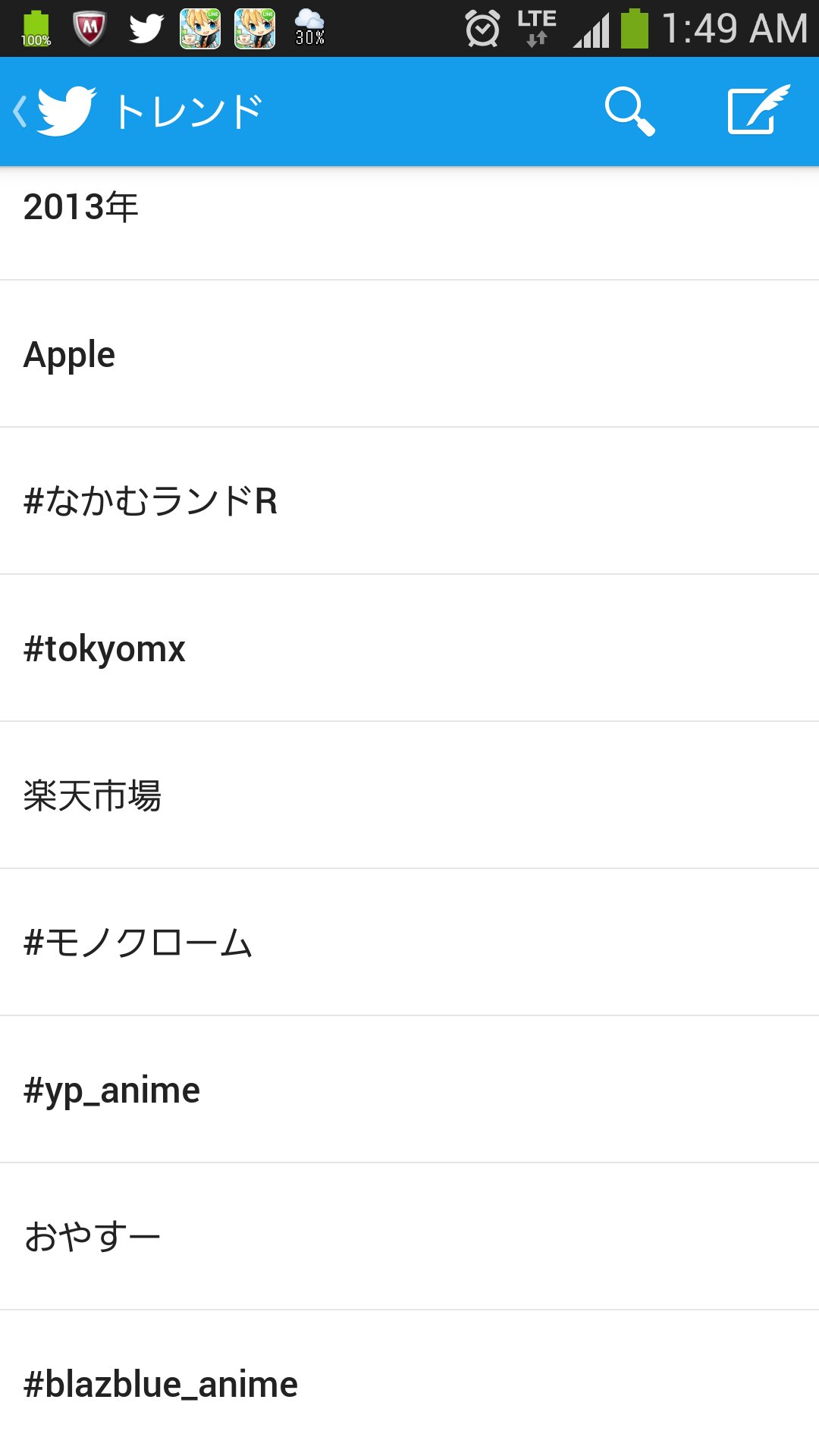The height and width of the screenshot is (1456, 819).
Task: Tap the Twitter bird logo in header
Action: [x=67, y=111]
